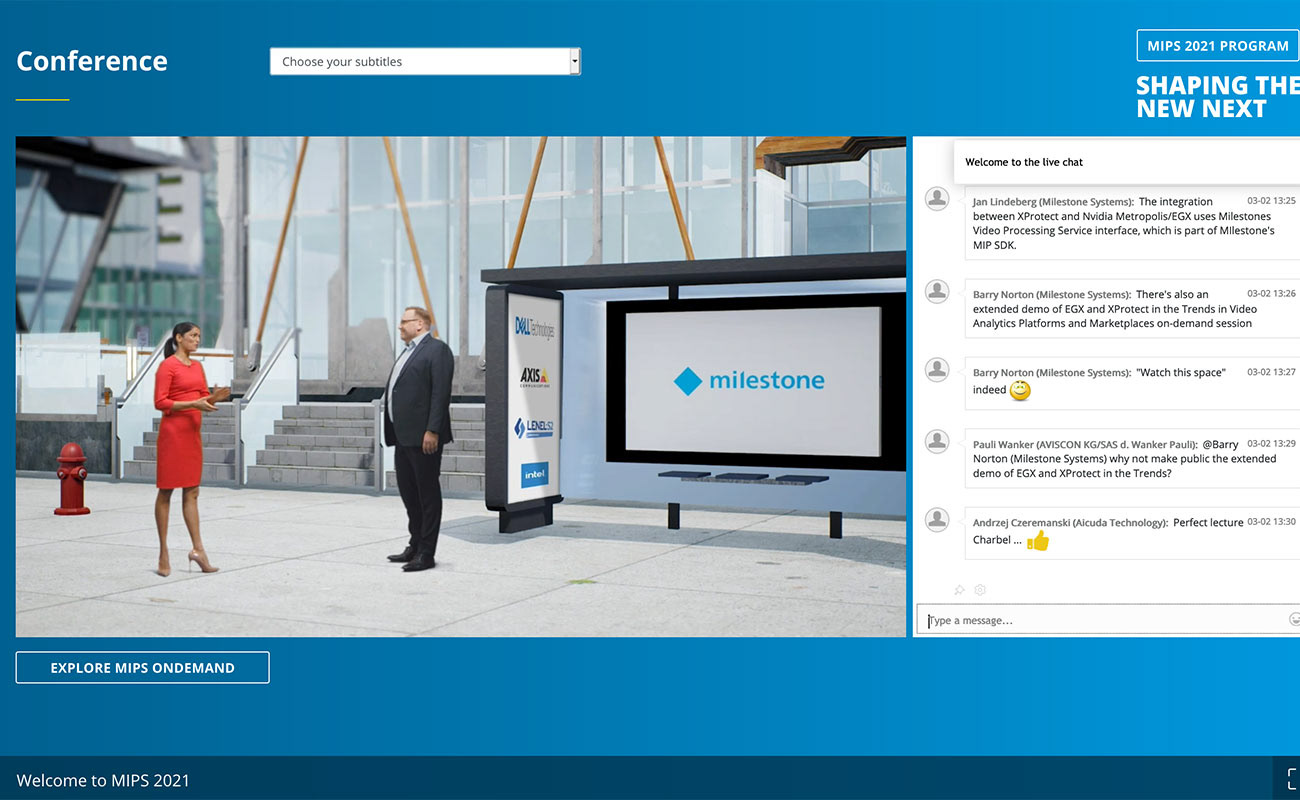Click Pauli Wanker (AVISCON KG/SAS) name
Screen dimensions: 1300x800
(x=1085, y=444)
